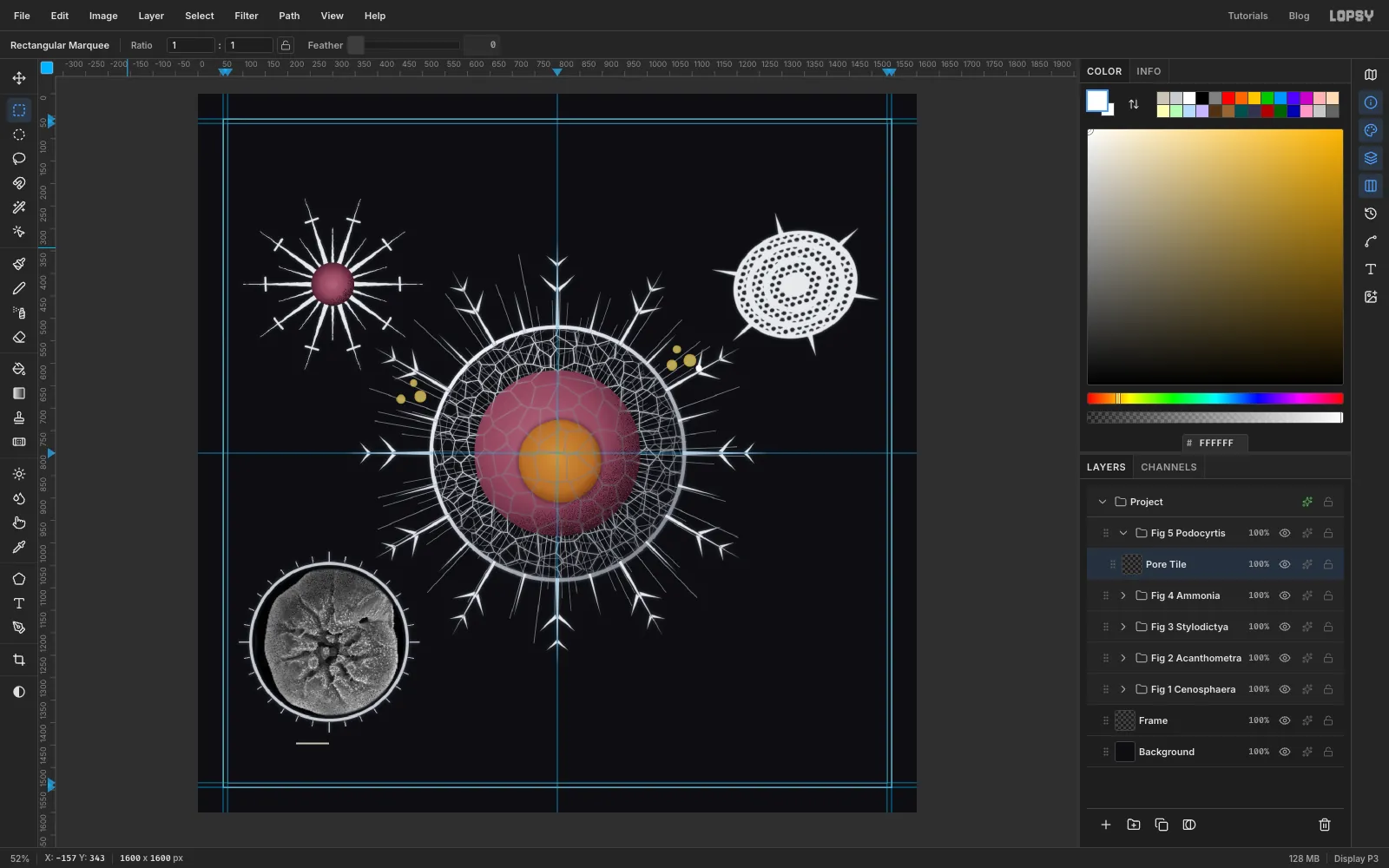
Task: Open the Layer menu
Action: tap(151, 16)
